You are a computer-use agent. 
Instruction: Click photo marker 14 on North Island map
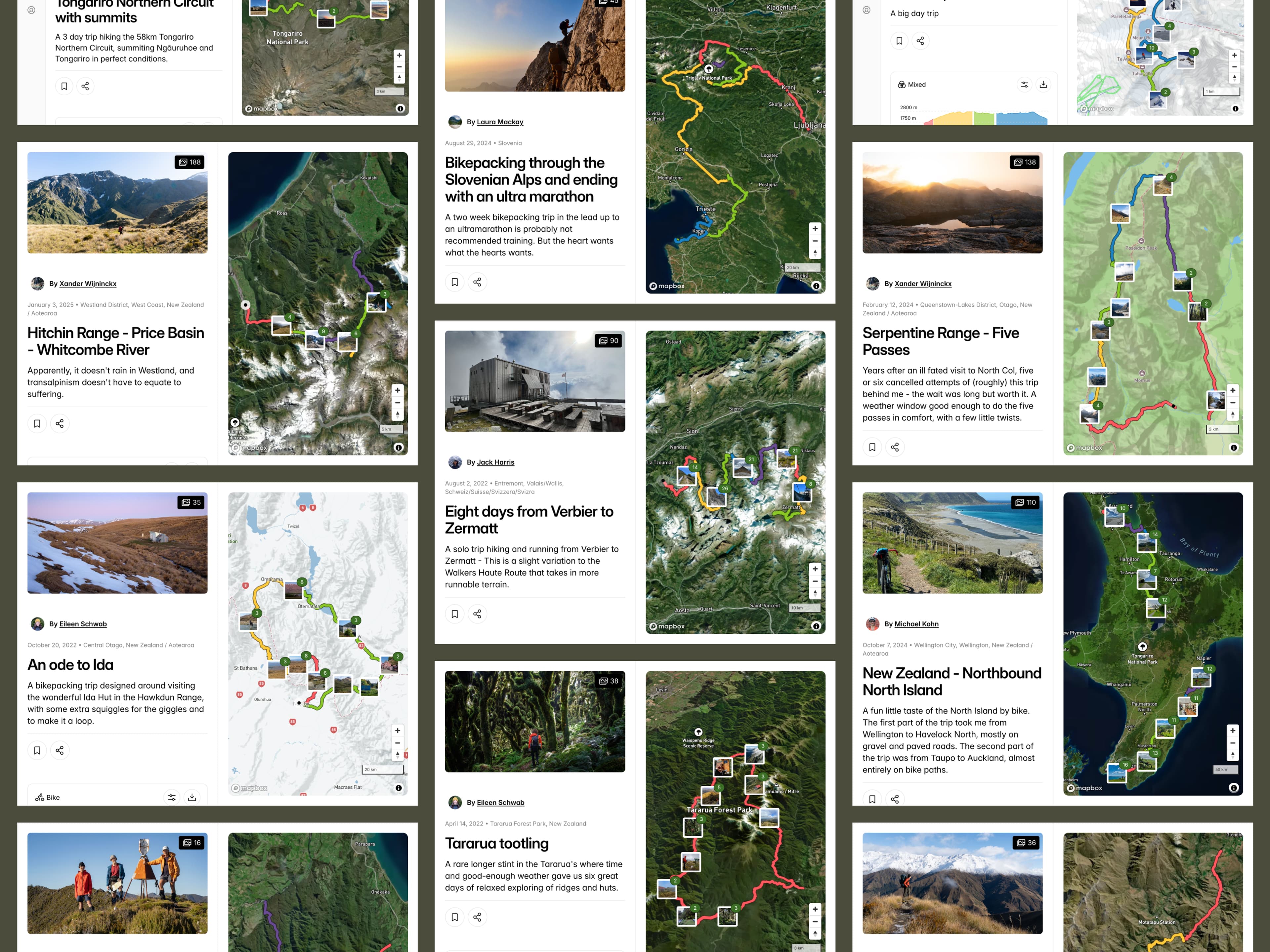click(x=1147, y=542)
